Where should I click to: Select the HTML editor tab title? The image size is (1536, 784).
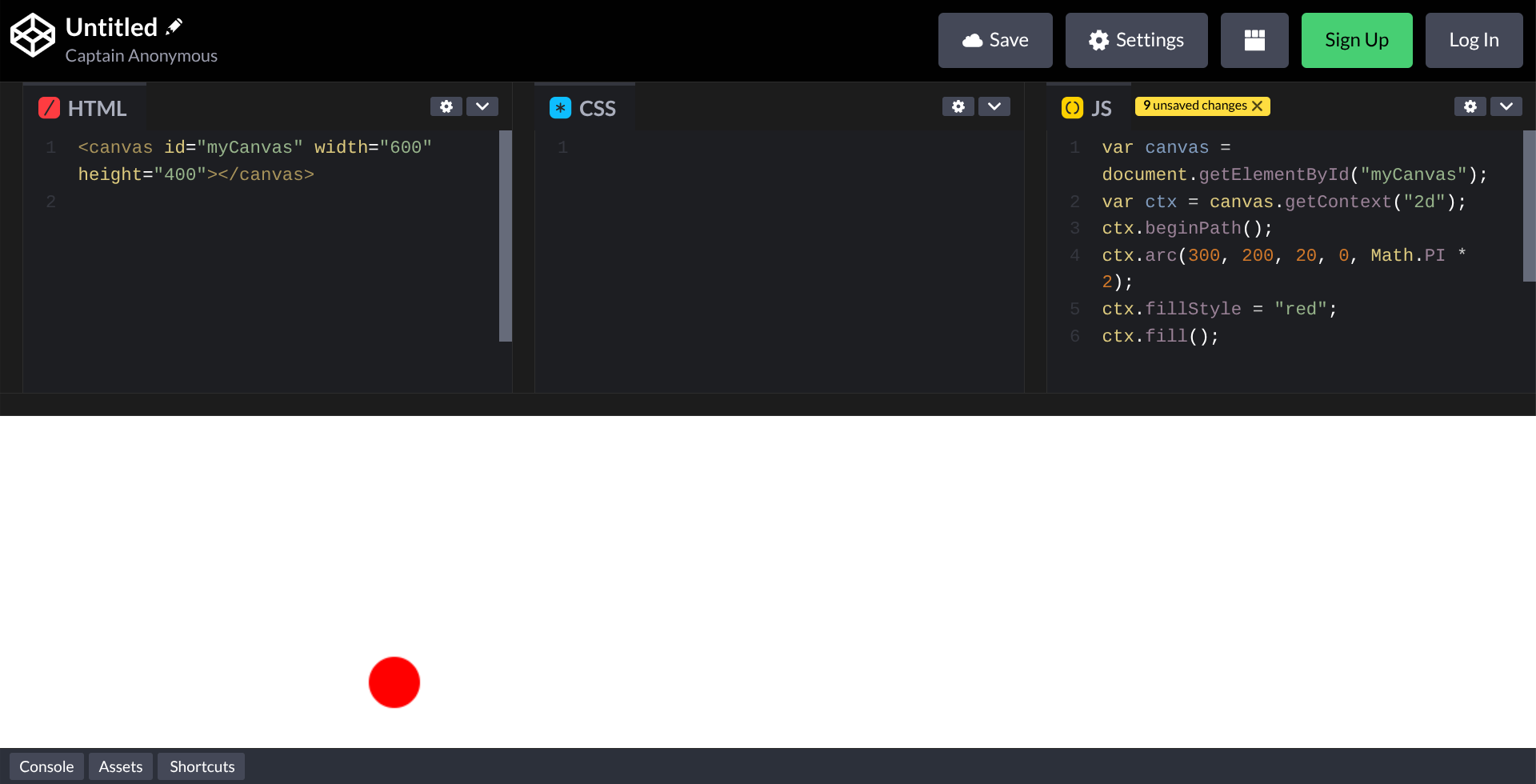[97, 109]
